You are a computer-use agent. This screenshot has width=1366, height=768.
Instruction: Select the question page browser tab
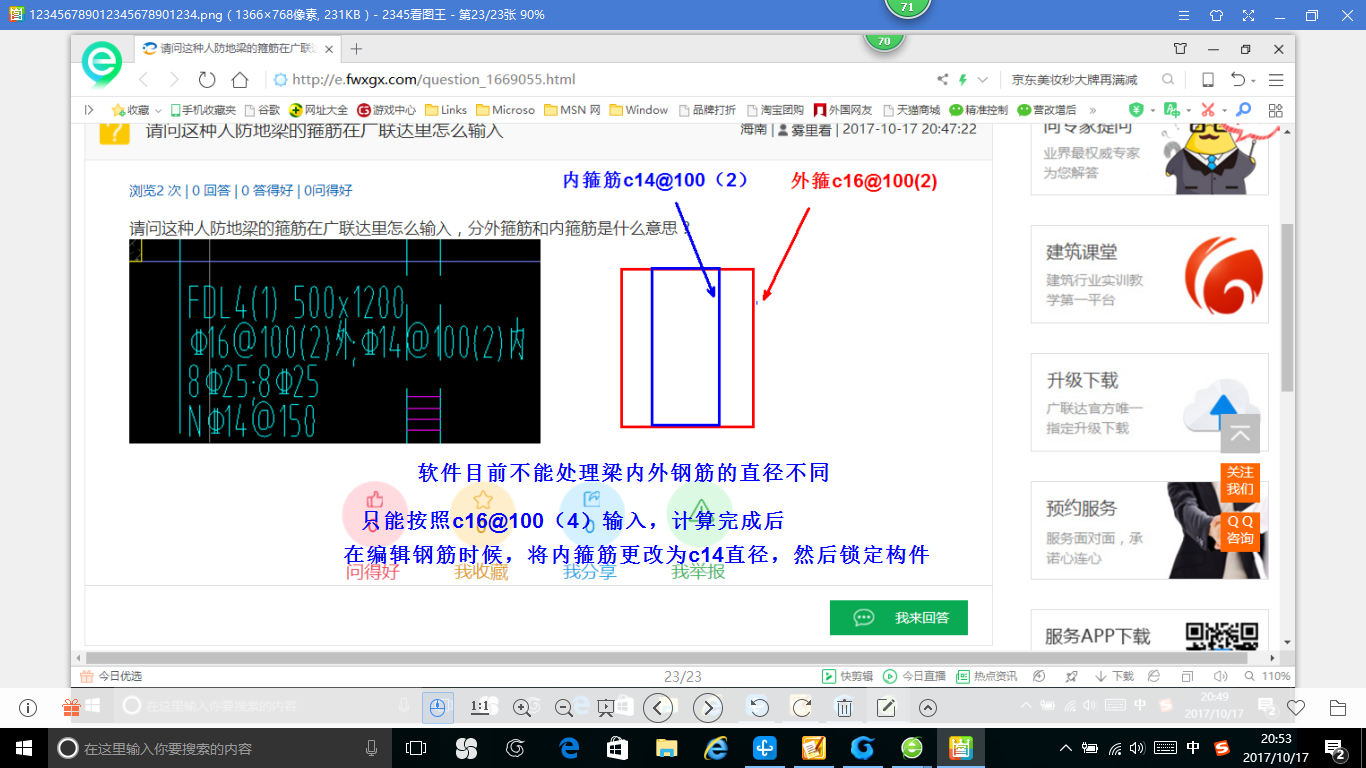click(237, 48)
